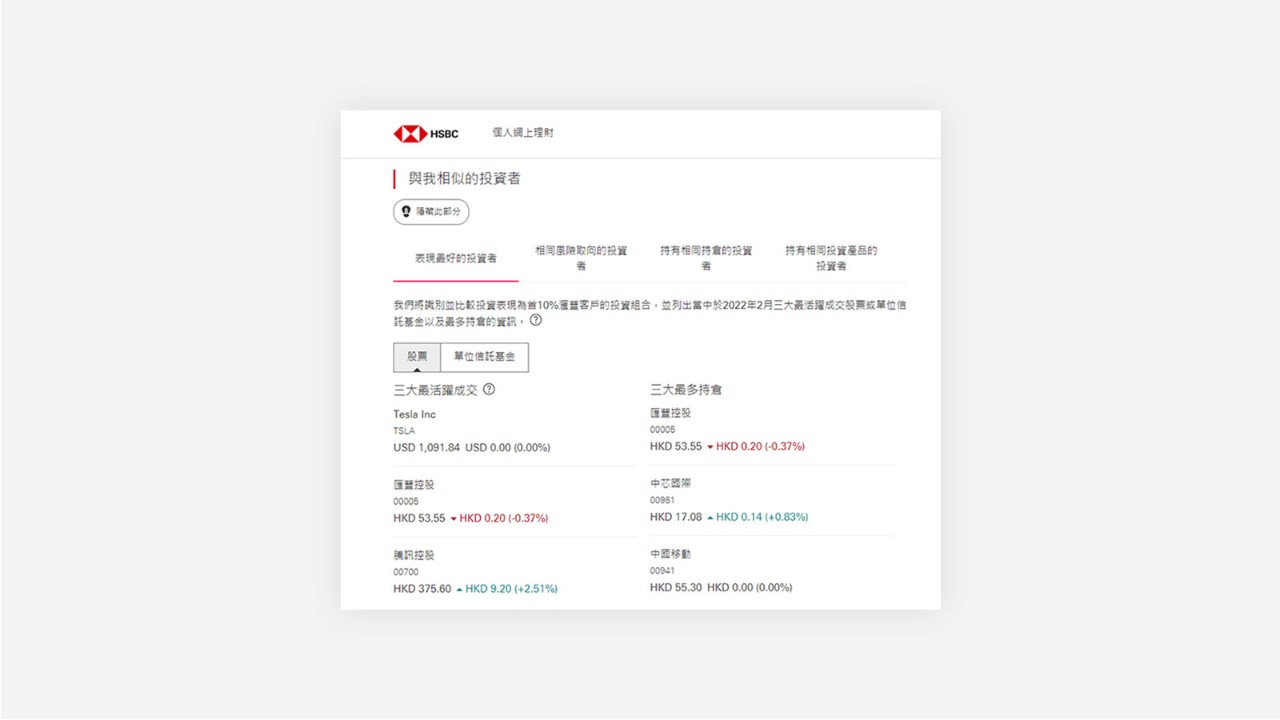Switch to the 相同風險取向的投資者 tab

tap(581, 258)
